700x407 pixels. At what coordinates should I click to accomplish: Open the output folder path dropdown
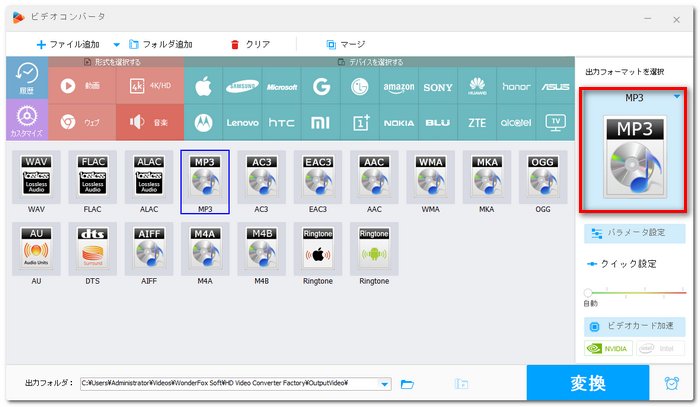(385, 384)
